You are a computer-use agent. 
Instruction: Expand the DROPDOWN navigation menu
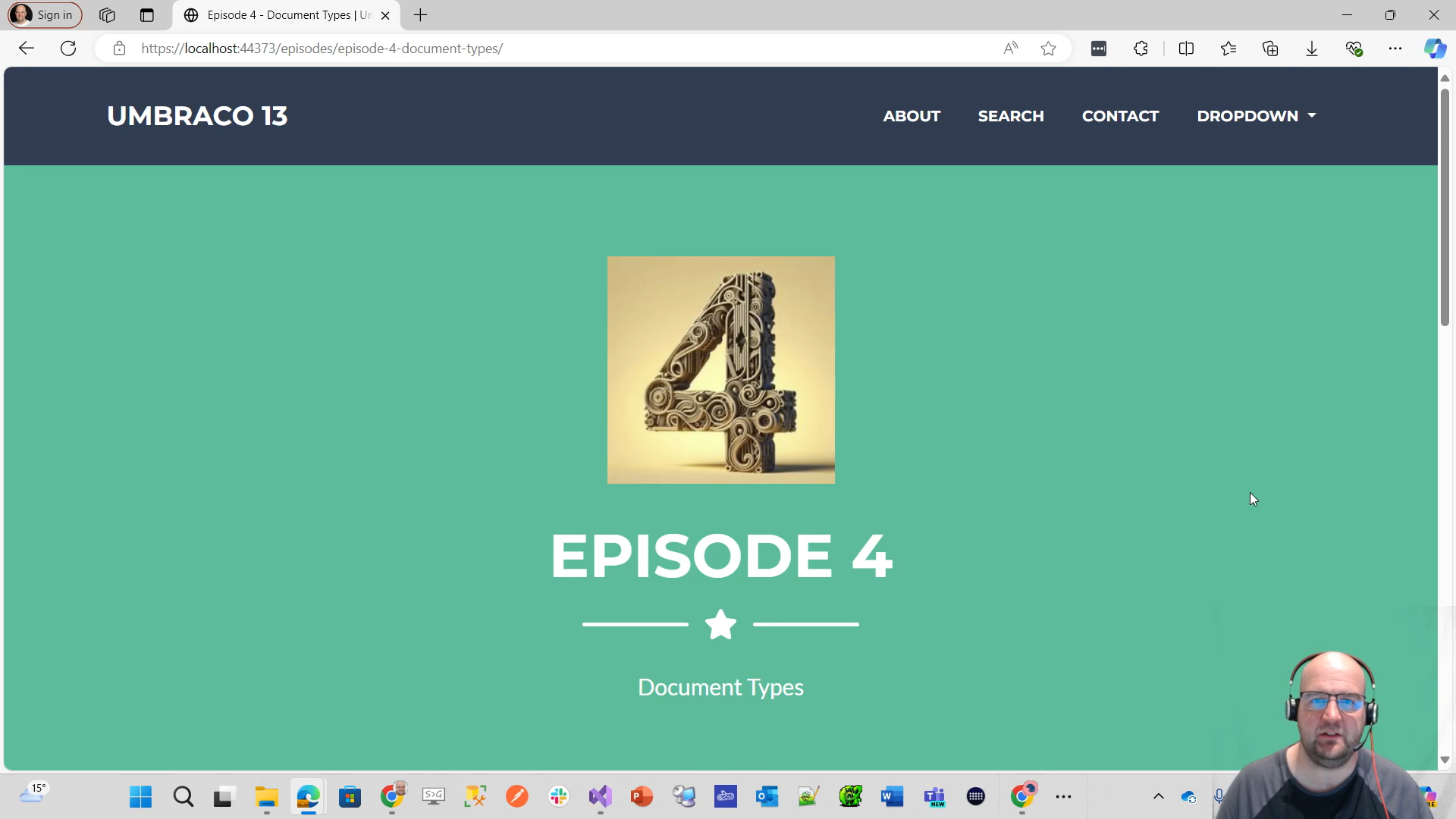(x=1256, y=116)
